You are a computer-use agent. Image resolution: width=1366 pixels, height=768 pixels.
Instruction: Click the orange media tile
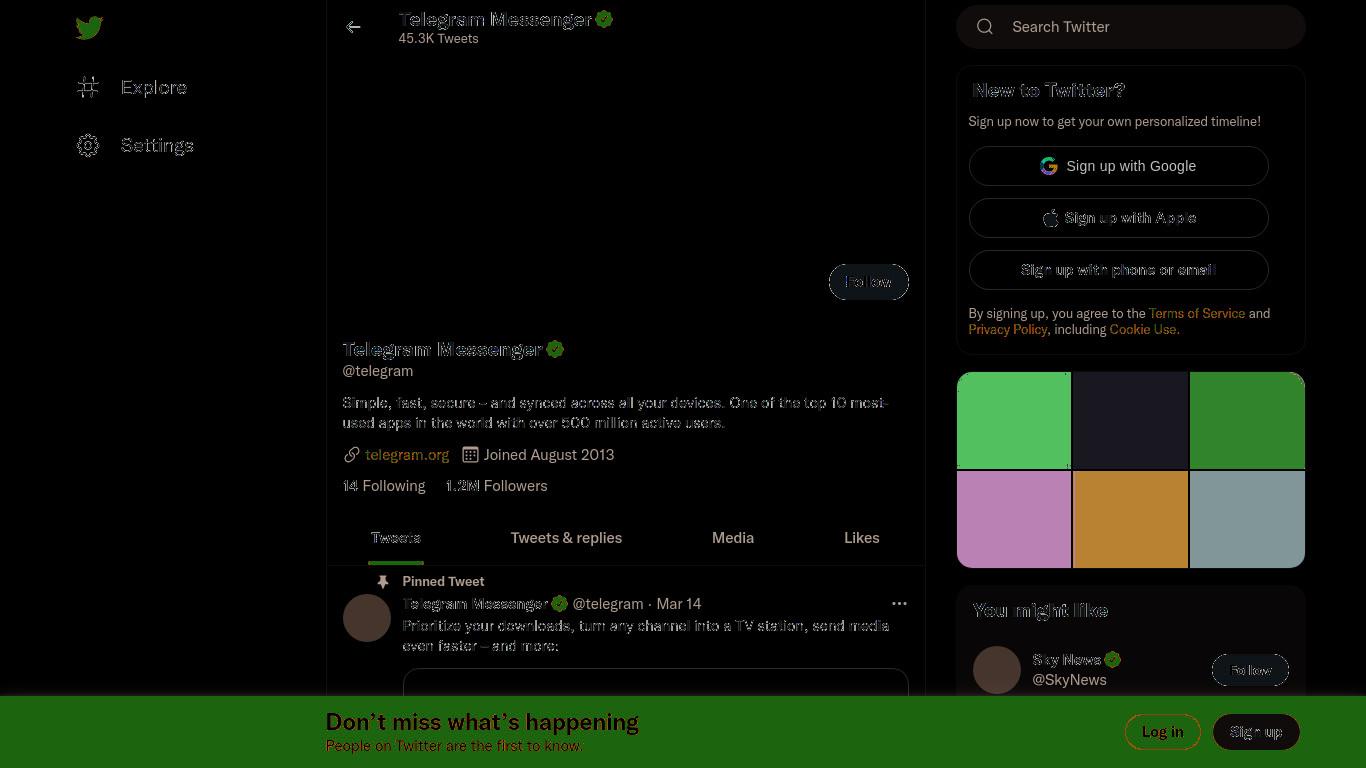pos(1130,520)
